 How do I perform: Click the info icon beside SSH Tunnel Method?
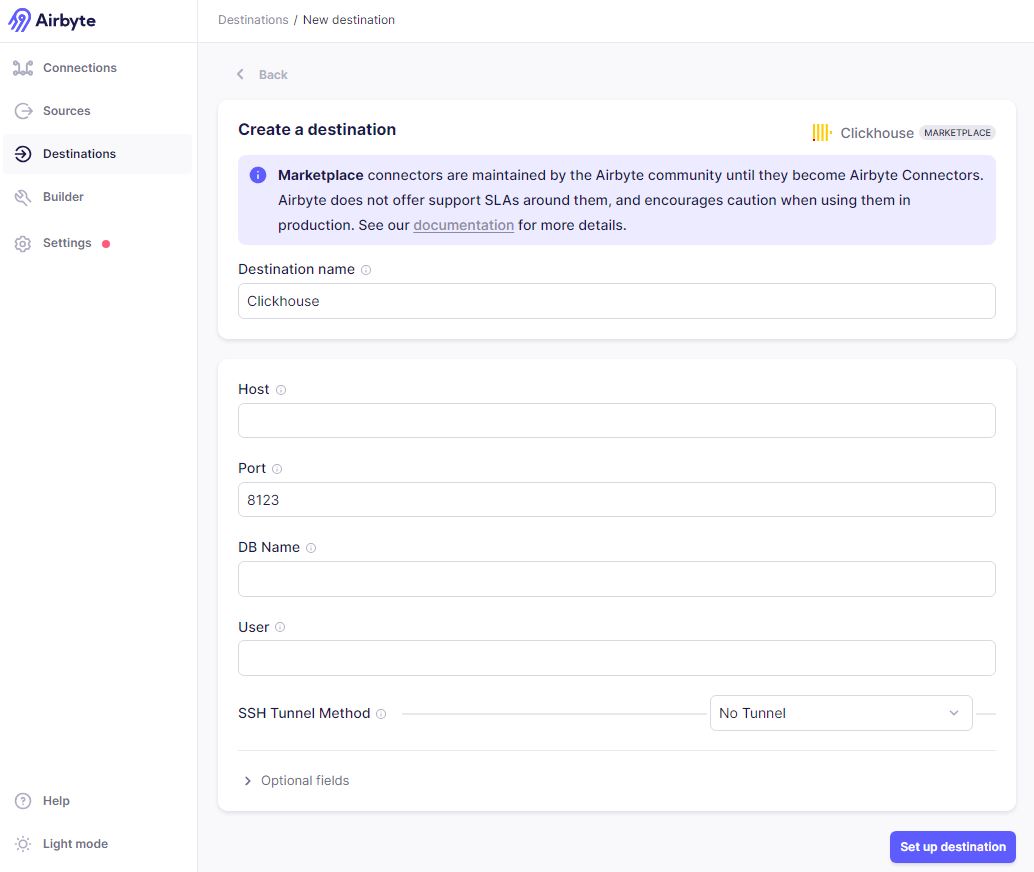pyautogui.click(x=381, y=714)
